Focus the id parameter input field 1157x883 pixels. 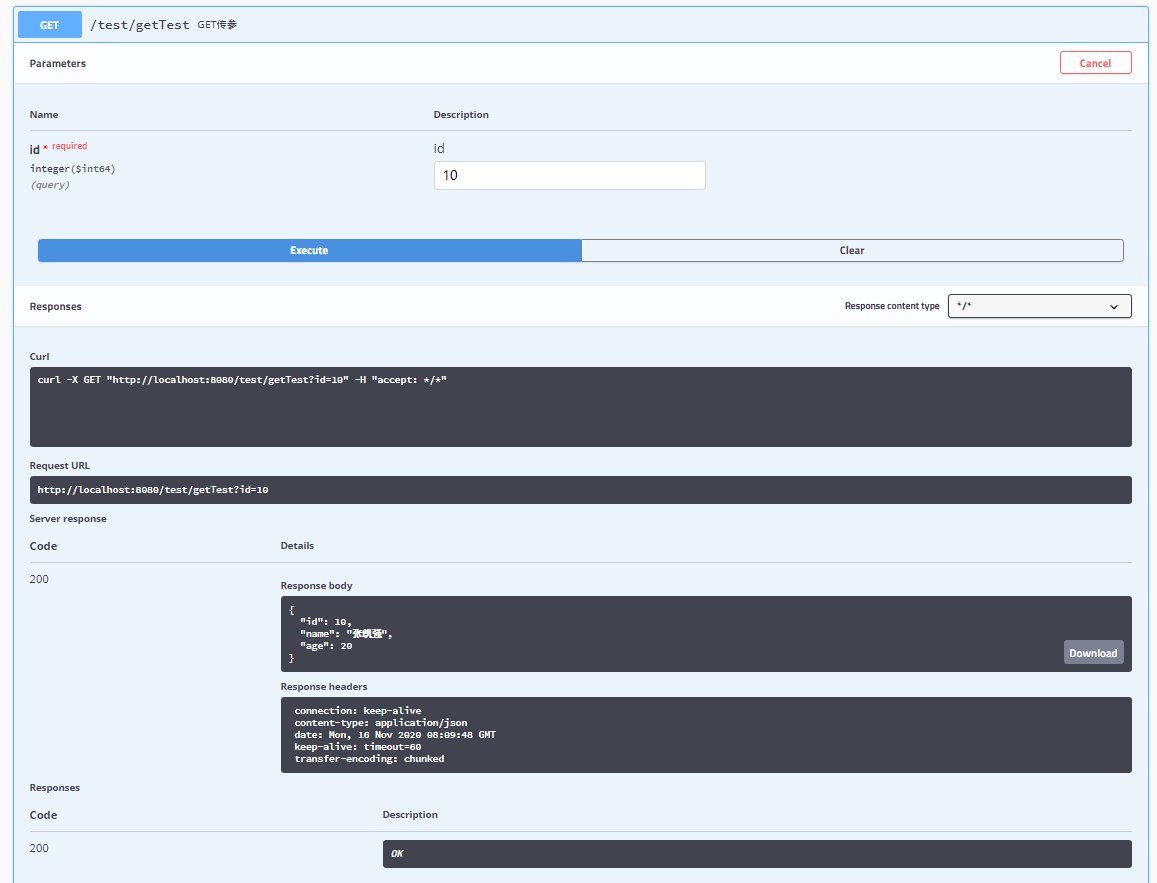point(569,176)
